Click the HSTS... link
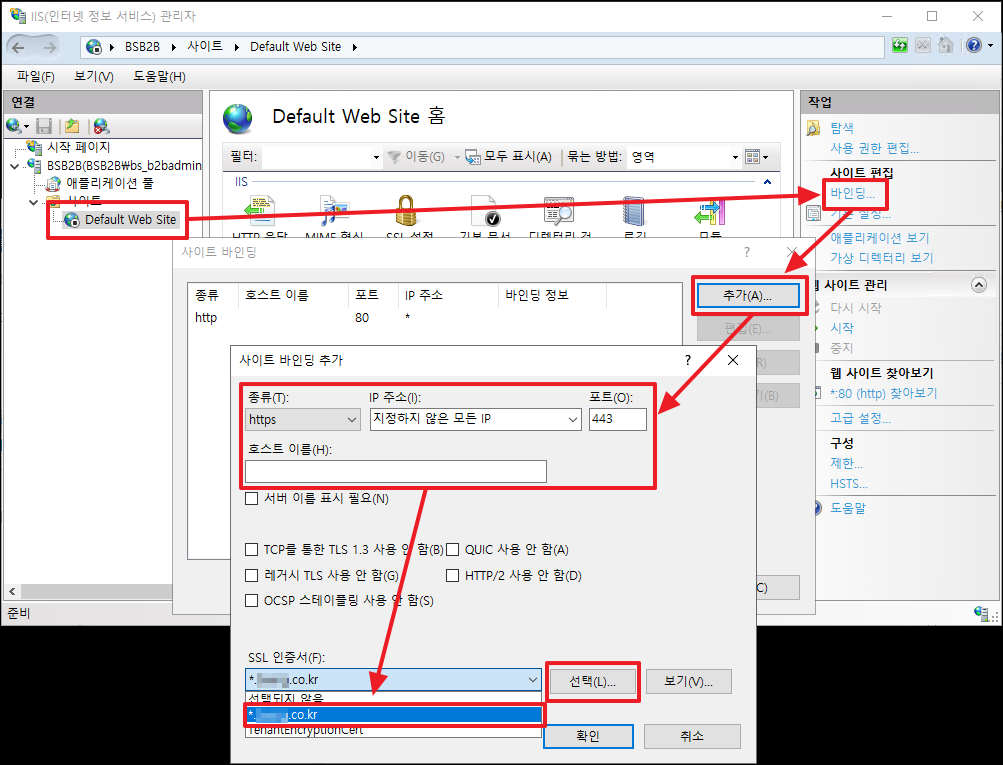This screenshot has width=1003, height=765. (x=849, y=484)
